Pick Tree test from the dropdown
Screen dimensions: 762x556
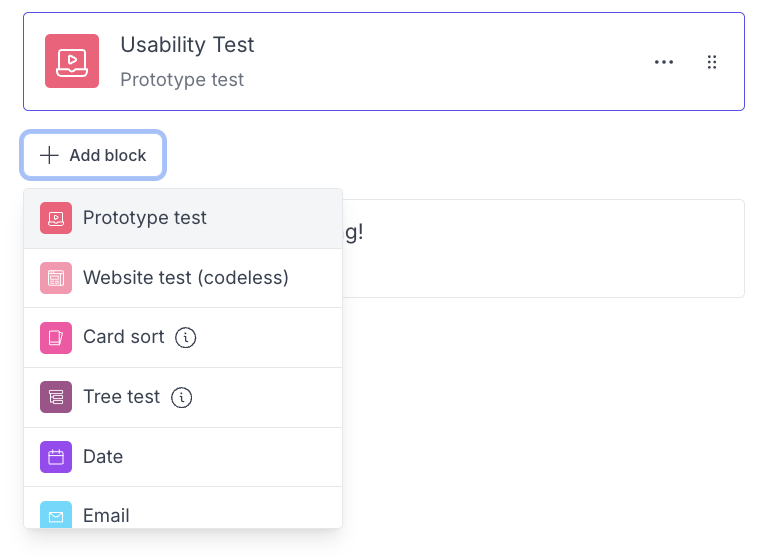click(x=122, y=397)
